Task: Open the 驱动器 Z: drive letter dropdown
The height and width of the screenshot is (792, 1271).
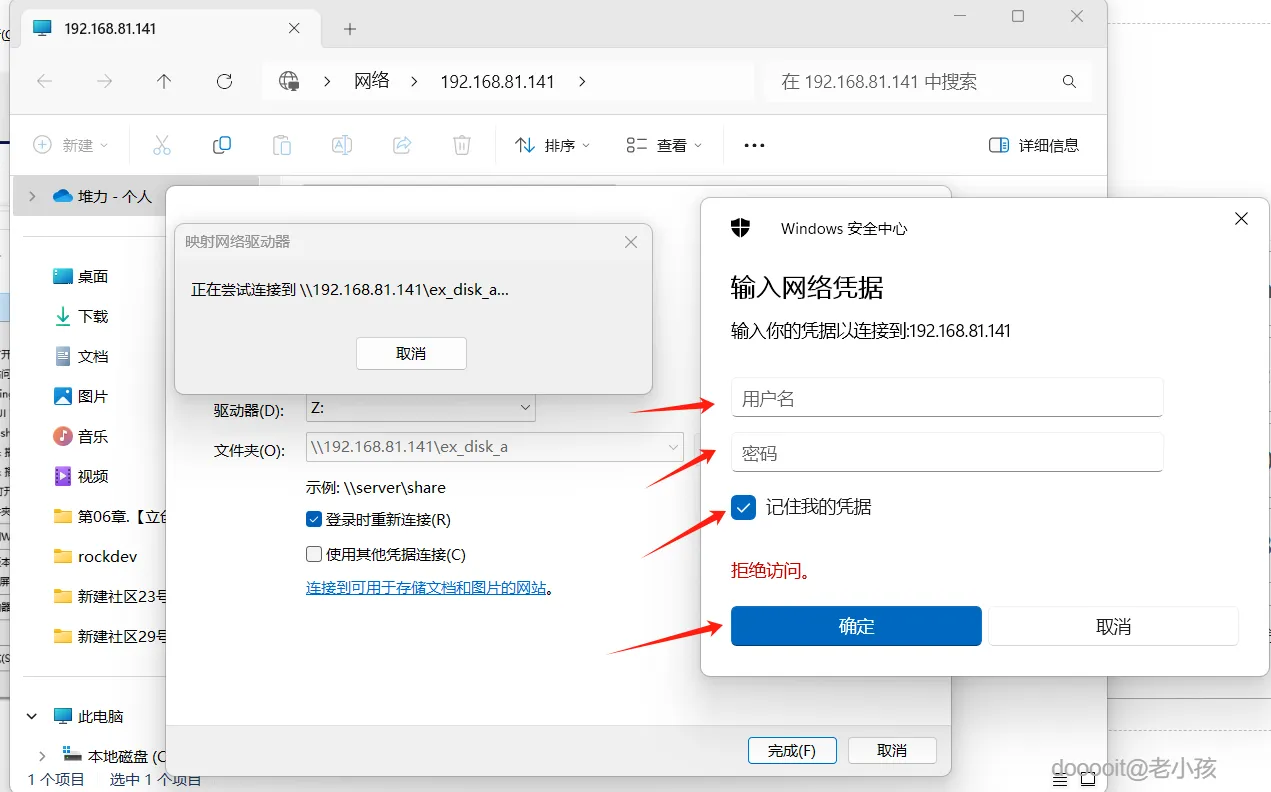Action: [x=524, y=407]
